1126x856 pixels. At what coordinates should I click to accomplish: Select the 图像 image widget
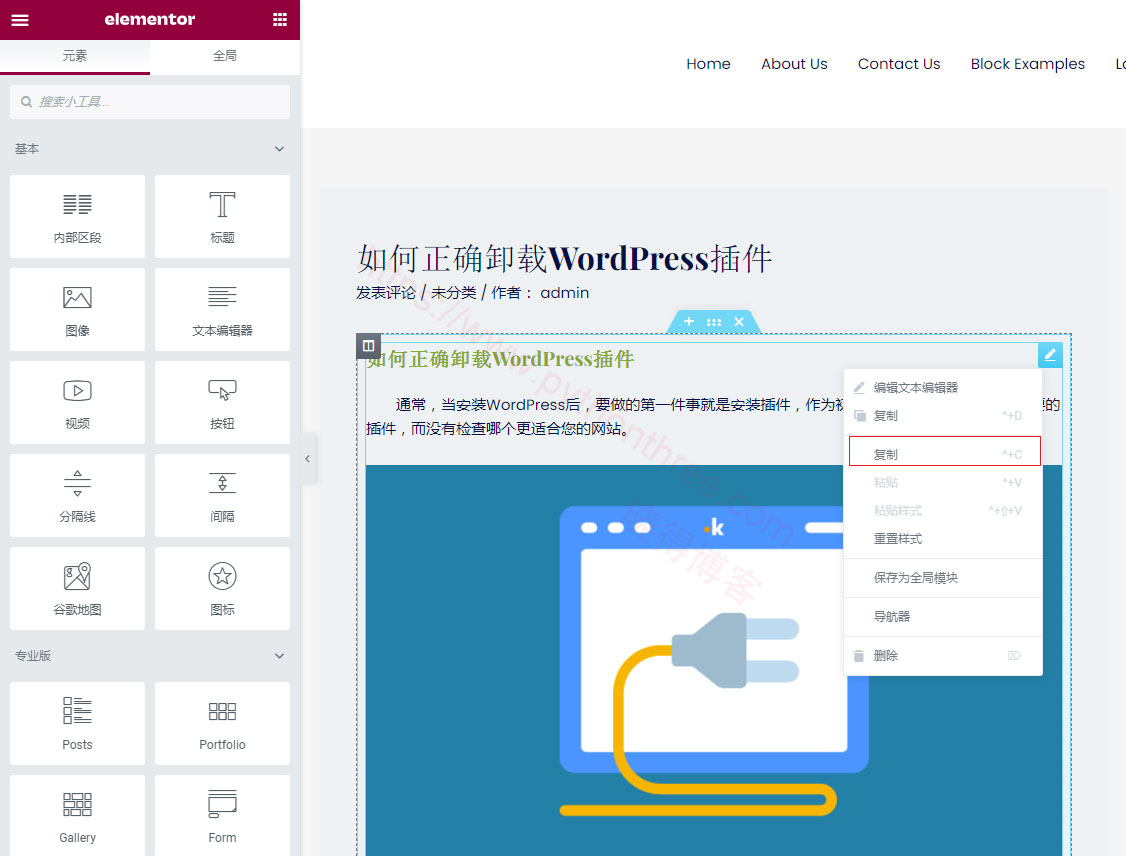78,310
